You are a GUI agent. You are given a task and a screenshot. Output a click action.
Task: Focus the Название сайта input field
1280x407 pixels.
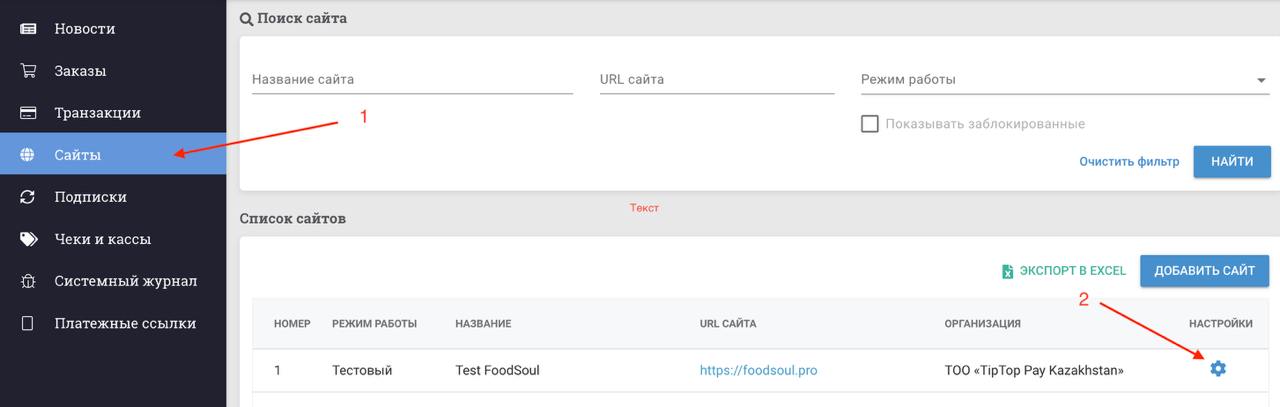(x=412, y=80)
